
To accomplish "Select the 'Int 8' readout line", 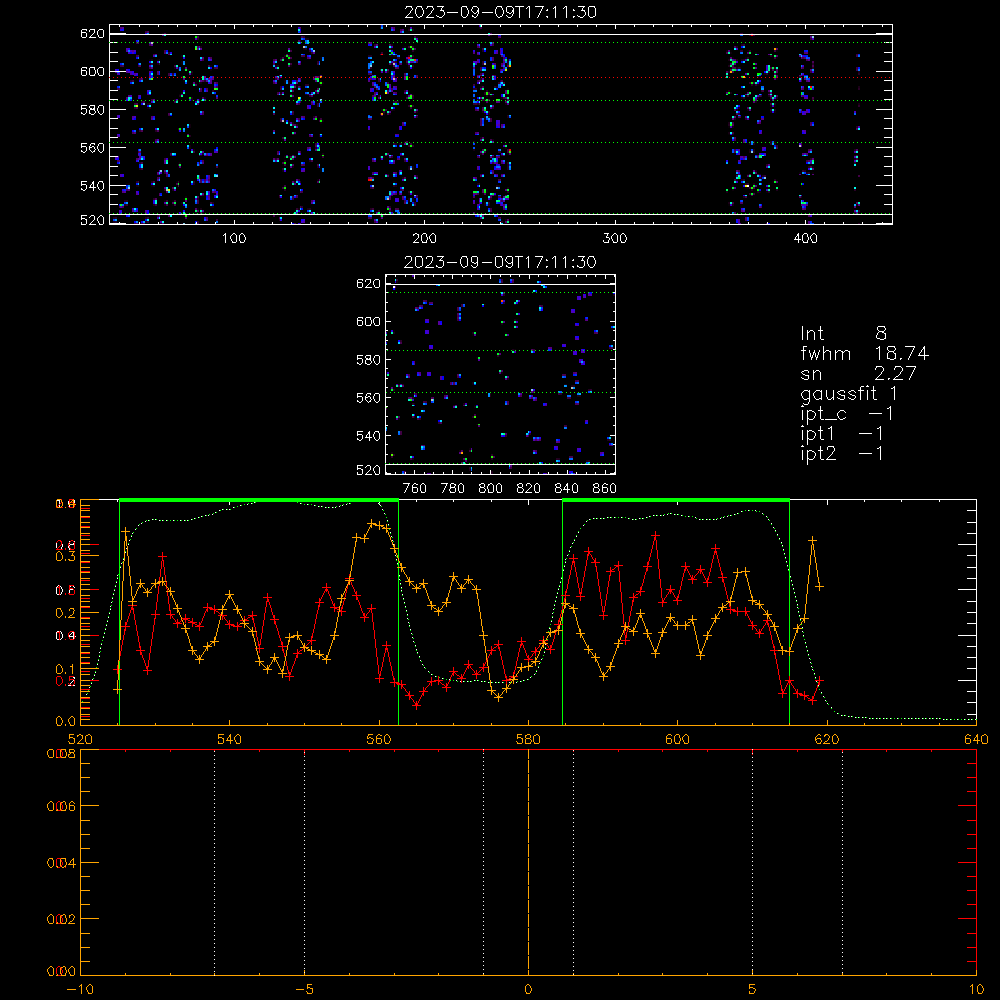I will click(843, 334).
